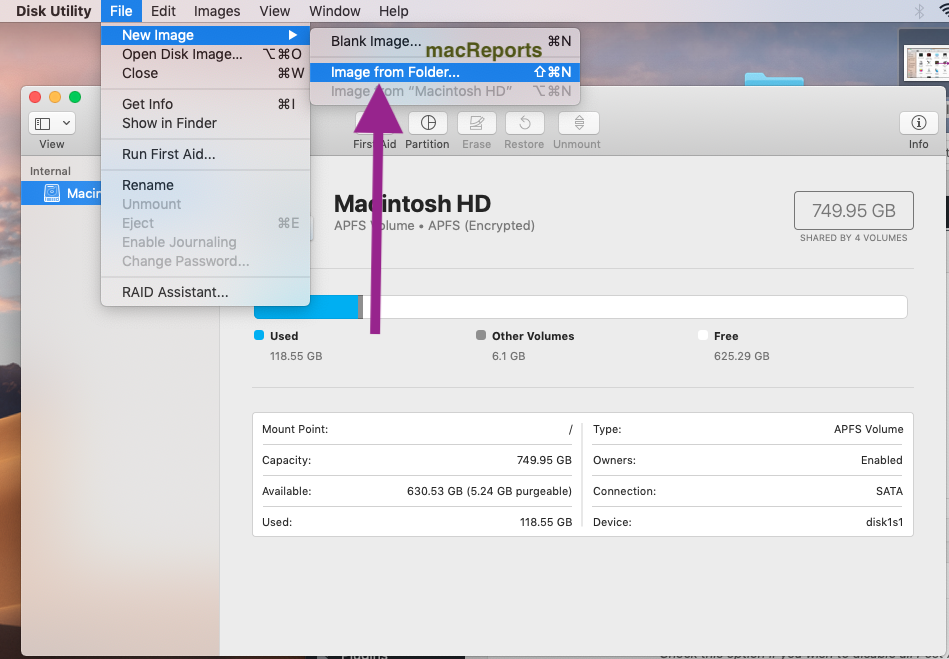Click the 'Internal' sidebar section header
The image size is (949, 659).
tap(50, 171)
